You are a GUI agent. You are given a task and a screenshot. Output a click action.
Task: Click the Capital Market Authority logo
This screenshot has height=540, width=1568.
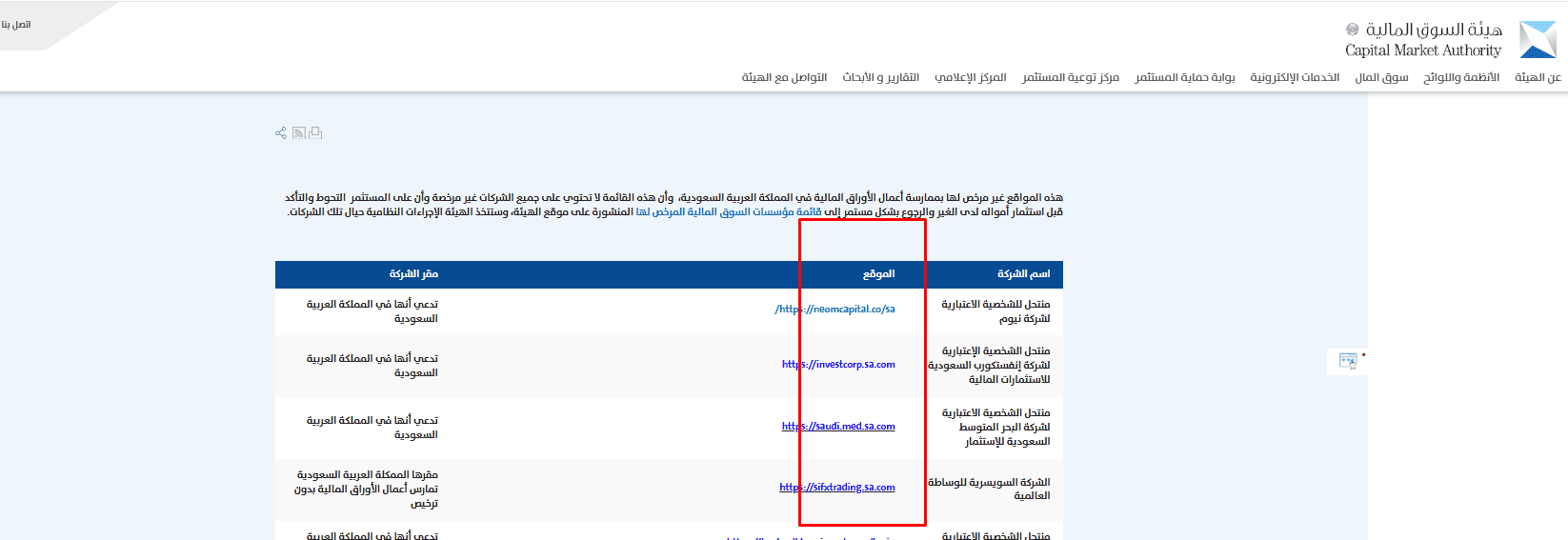[1538, 40]
